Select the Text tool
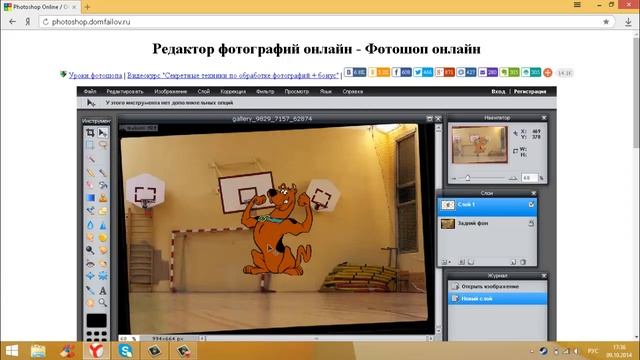Screen dimensions: 640x360 tap(103, 290)
